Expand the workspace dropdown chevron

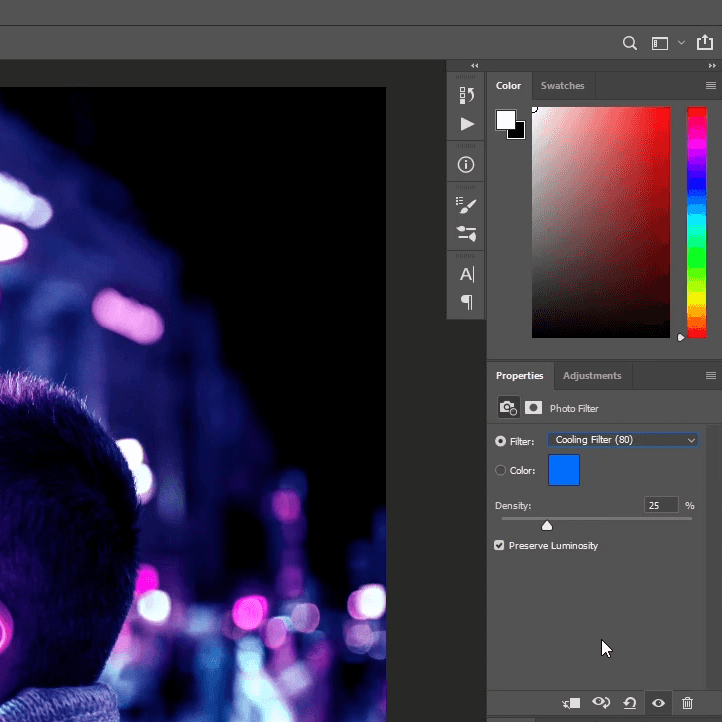(x=681, y=43)
